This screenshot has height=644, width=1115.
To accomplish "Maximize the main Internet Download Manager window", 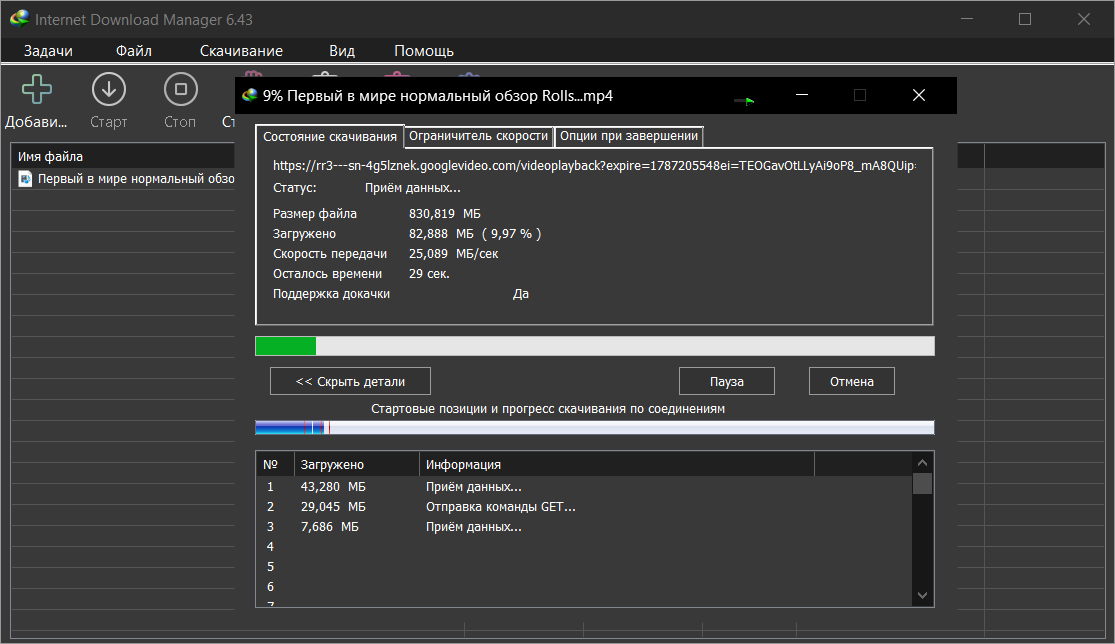I will tap(1025, 19).
